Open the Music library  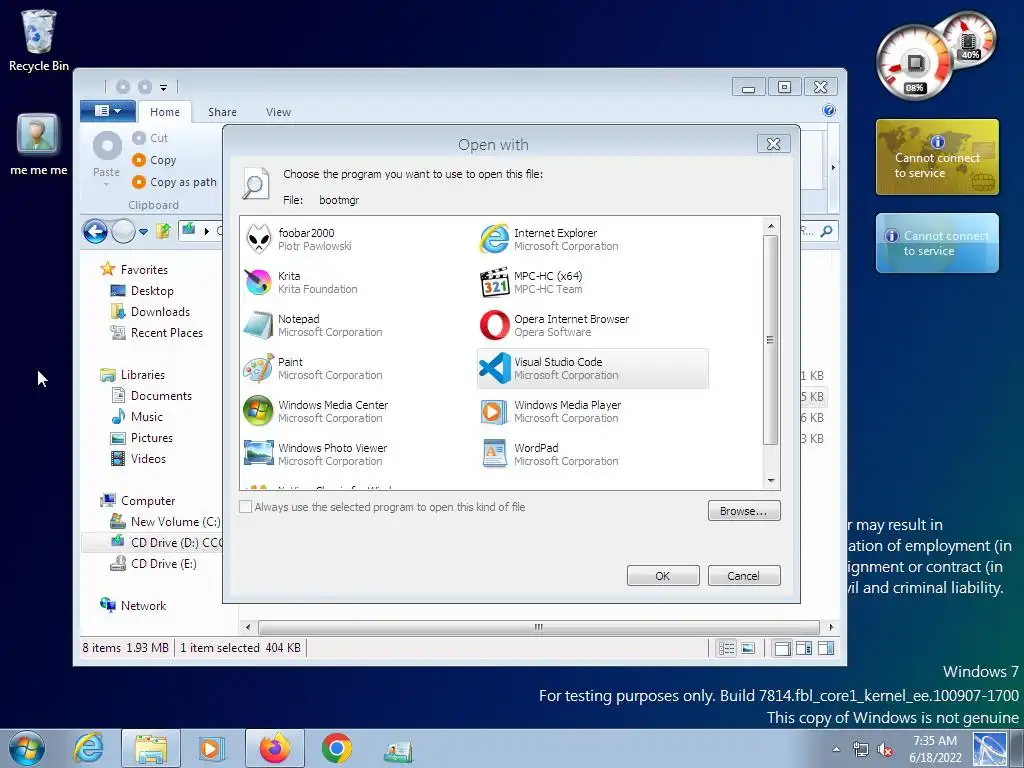tap(137, 416)
